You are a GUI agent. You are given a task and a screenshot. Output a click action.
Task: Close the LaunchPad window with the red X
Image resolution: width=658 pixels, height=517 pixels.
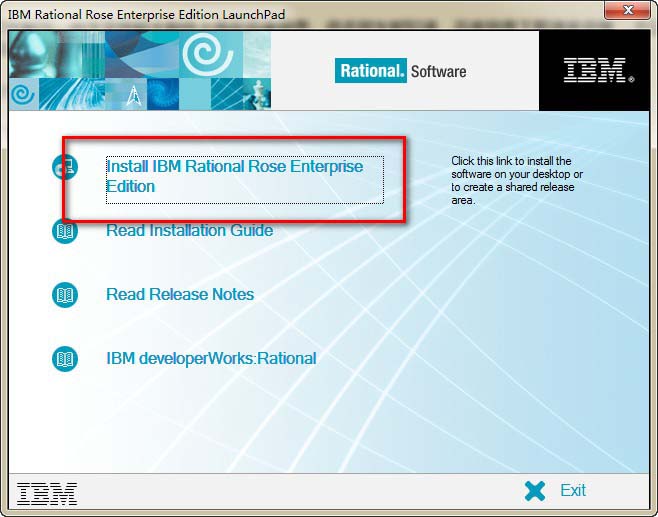tap(627, 10)
